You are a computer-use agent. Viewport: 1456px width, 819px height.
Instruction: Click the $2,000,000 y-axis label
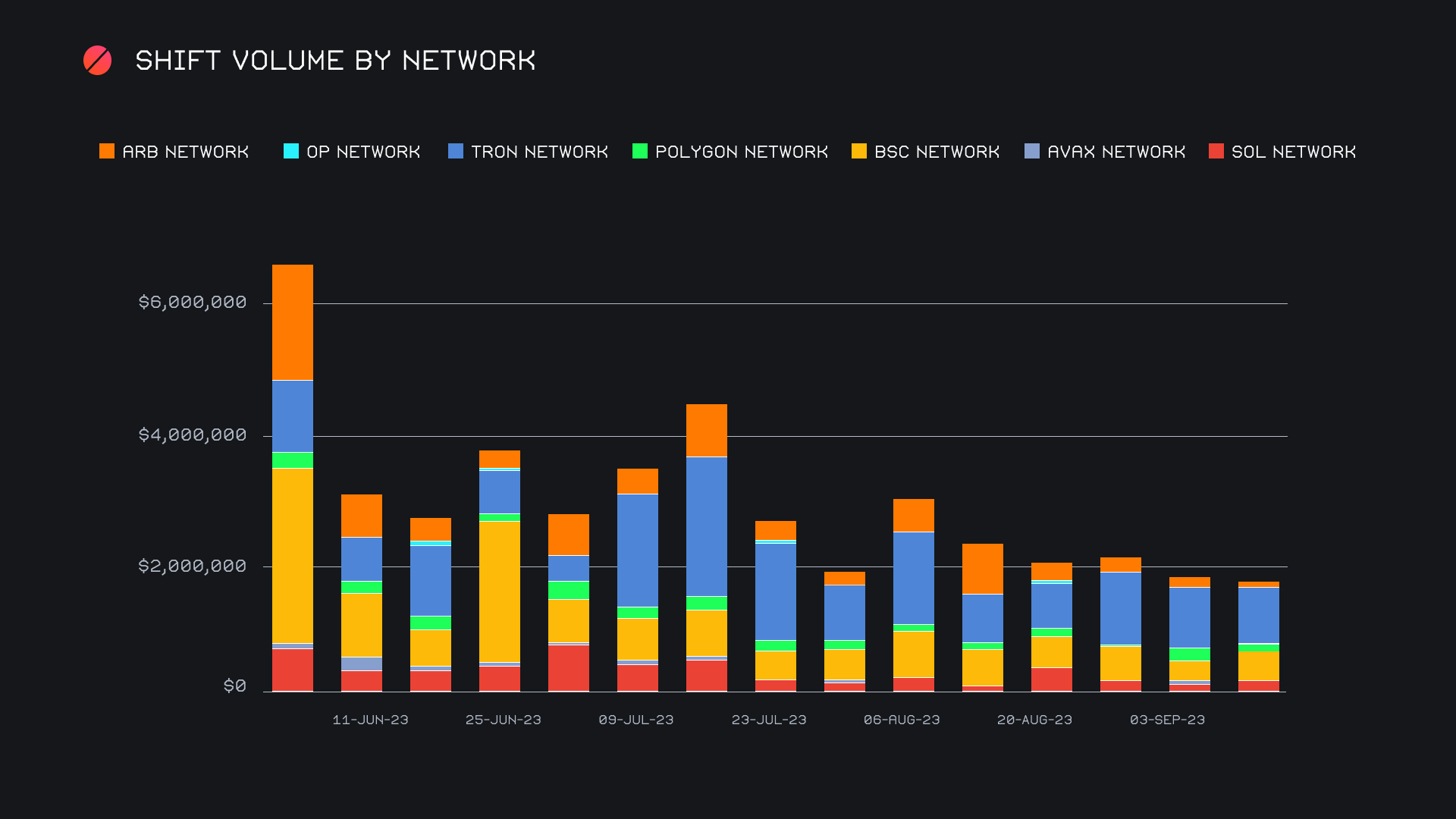(x=193, y=566)
